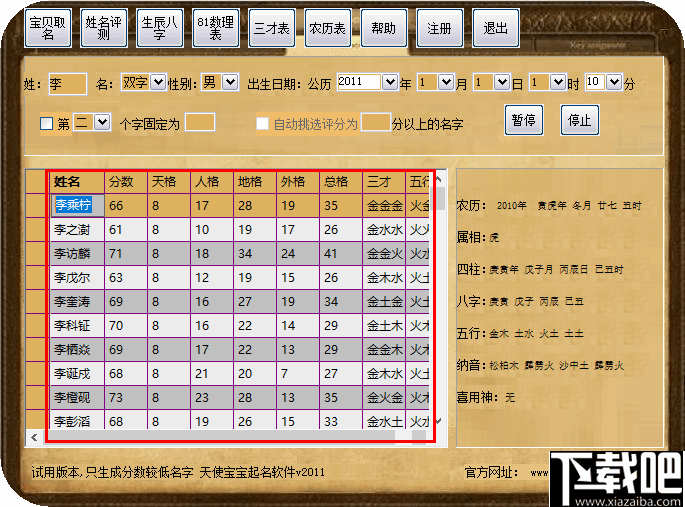The image size is (685, 507).
Task: Click the 姓名 column header
Action: (77, 182)
